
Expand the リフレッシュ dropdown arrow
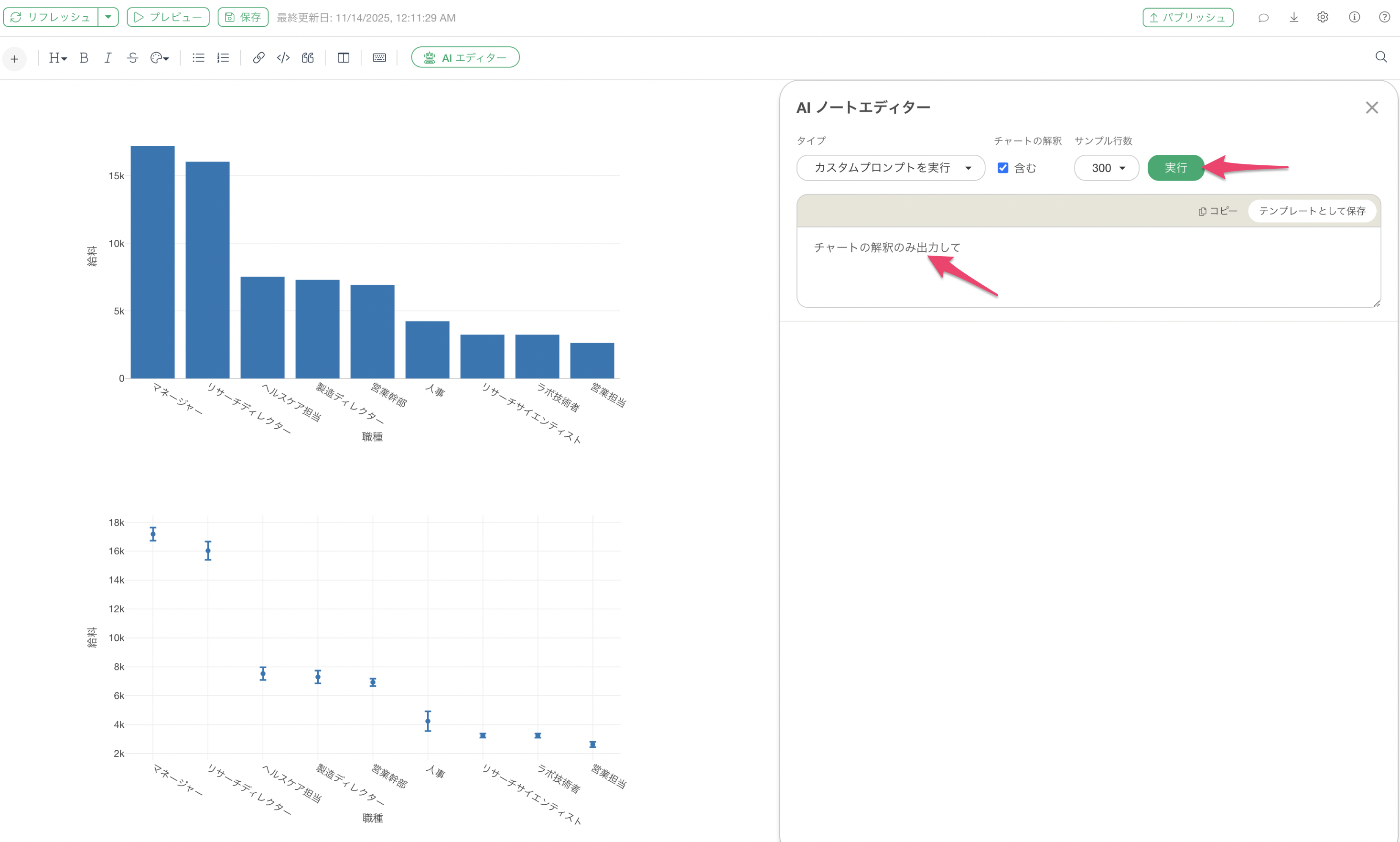point(108,17)
